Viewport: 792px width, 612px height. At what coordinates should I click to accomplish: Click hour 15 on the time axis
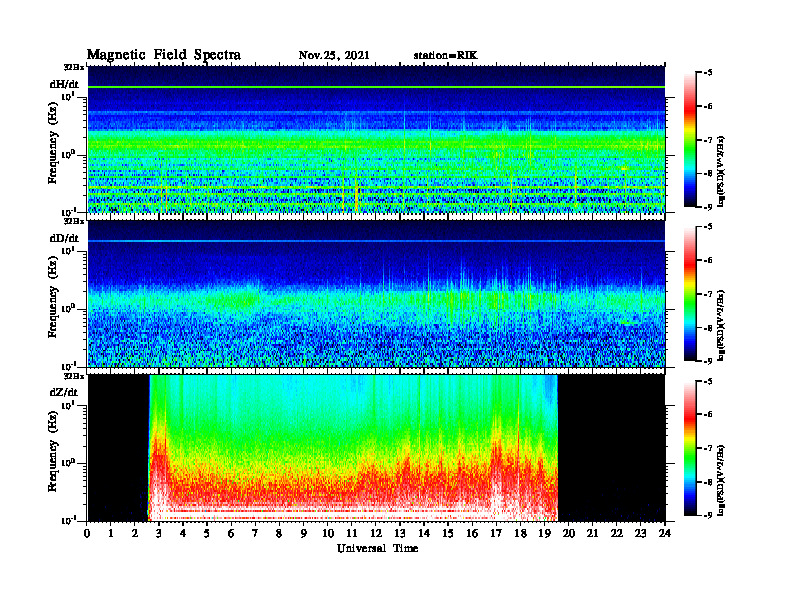click(x=448, y=534)
